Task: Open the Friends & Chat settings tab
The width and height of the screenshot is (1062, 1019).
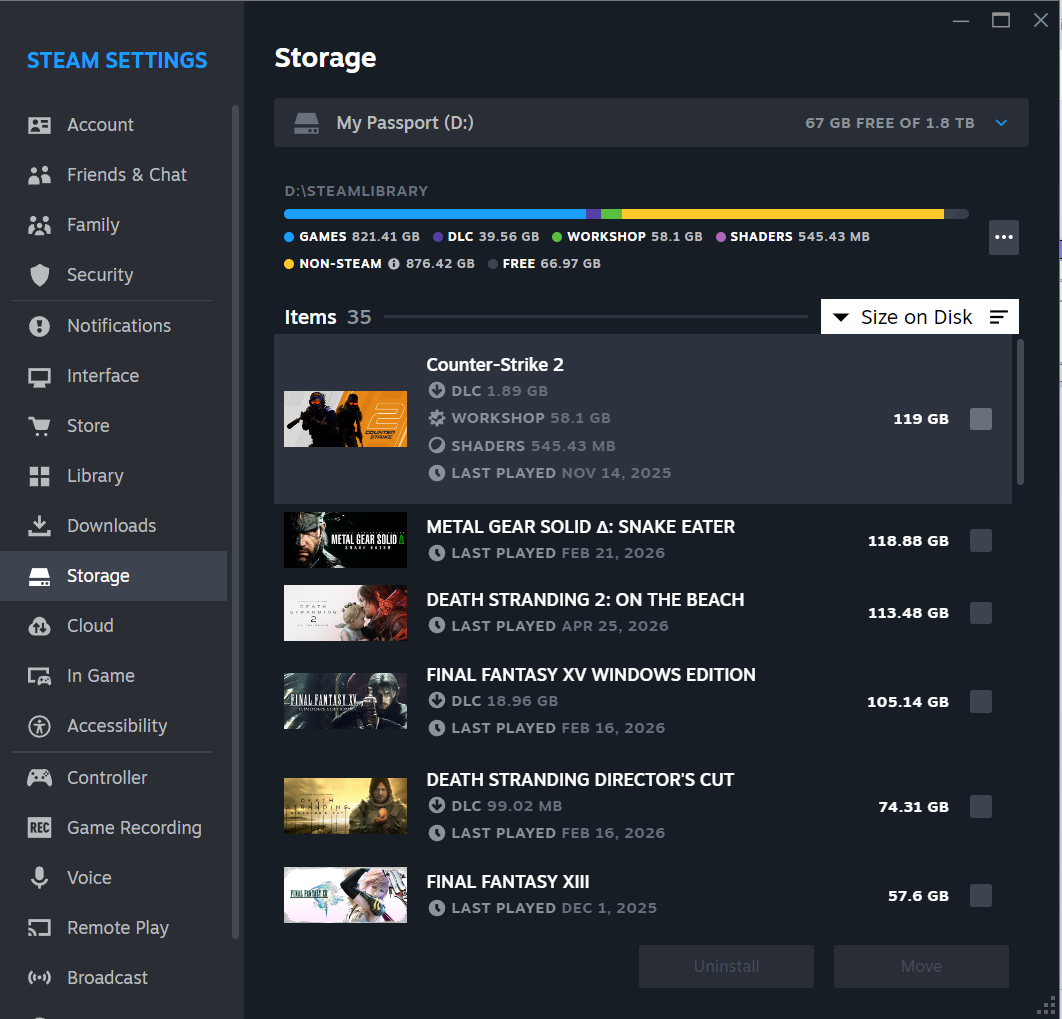Action: coord(114,175)
